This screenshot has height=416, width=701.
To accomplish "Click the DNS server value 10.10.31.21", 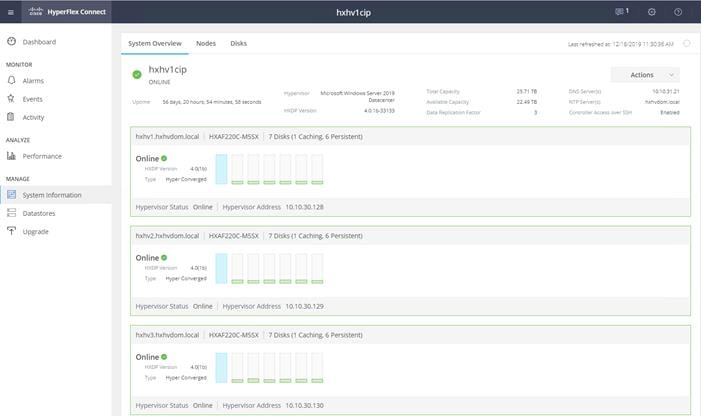I will [666, 91].
